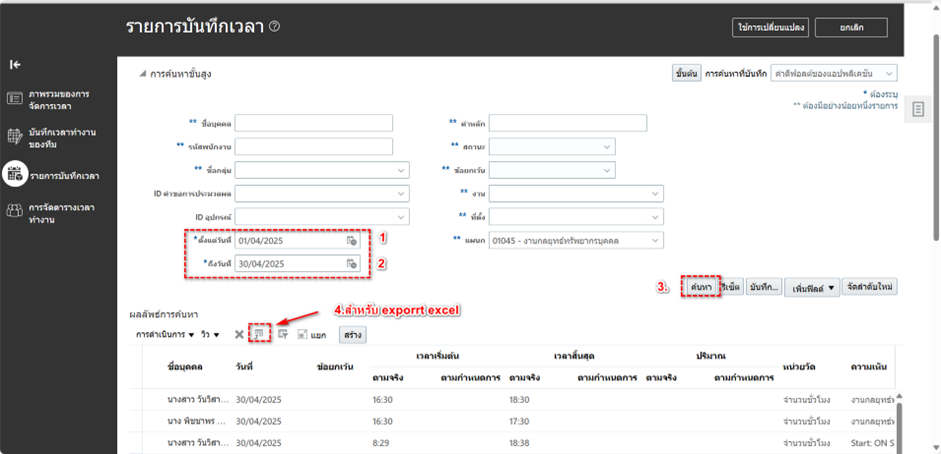Viewport: 941px width, 454px height.
Task: Open calendar picker for ตั้งแต่วันที่ field
Action: 351,241
